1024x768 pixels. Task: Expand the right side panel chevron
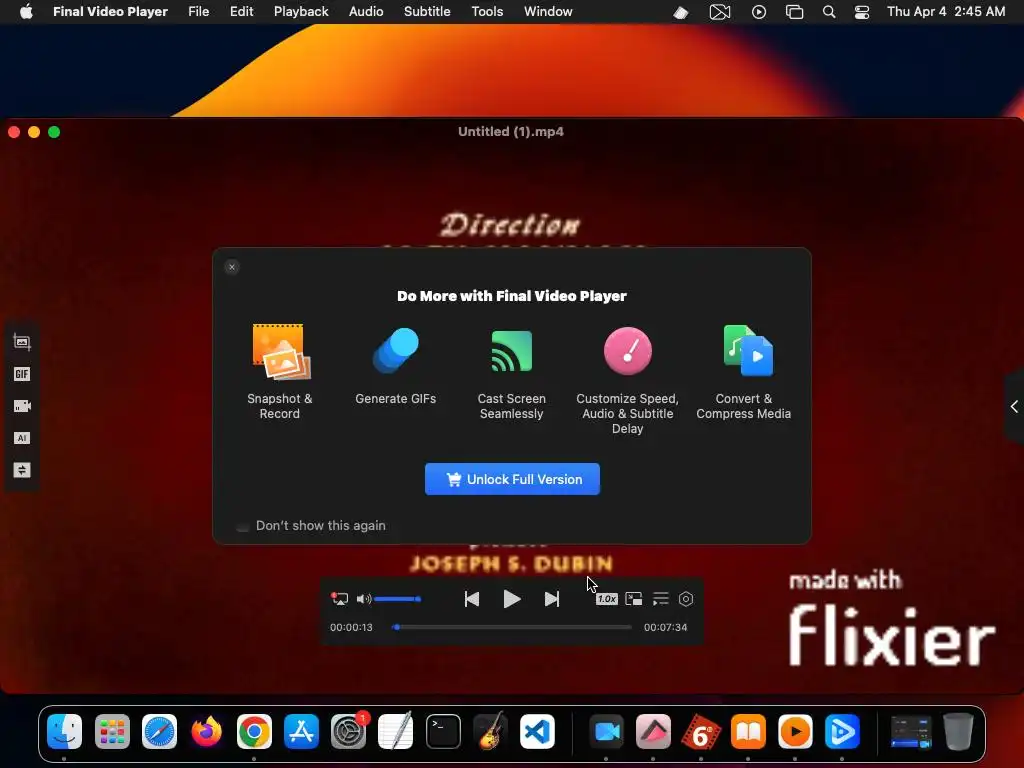coord(1014,406)
